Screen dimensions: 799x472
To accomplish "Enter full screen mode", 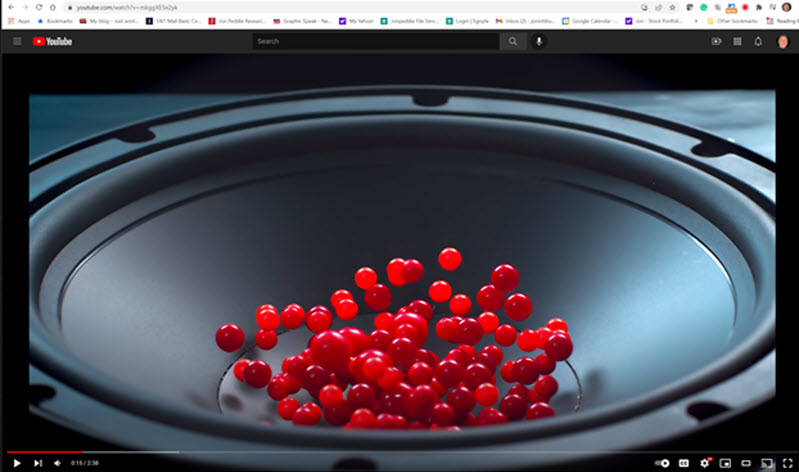I will tap(787, 463).
